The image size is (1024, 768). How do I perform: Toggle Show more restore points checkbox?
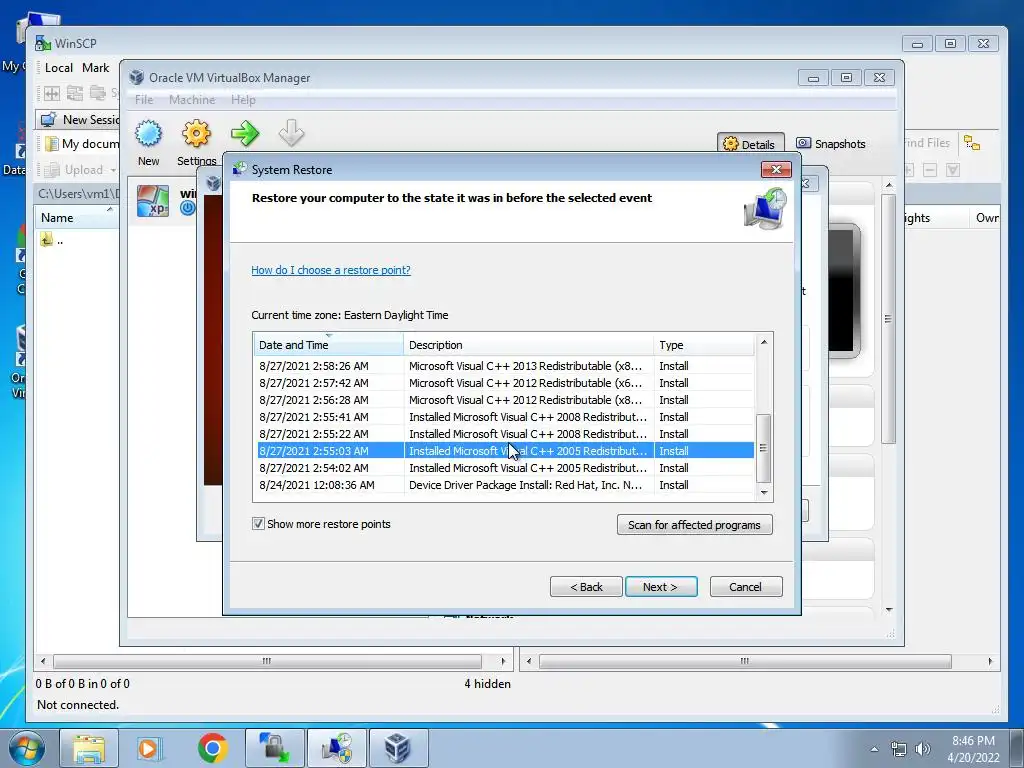pos(259,524)
